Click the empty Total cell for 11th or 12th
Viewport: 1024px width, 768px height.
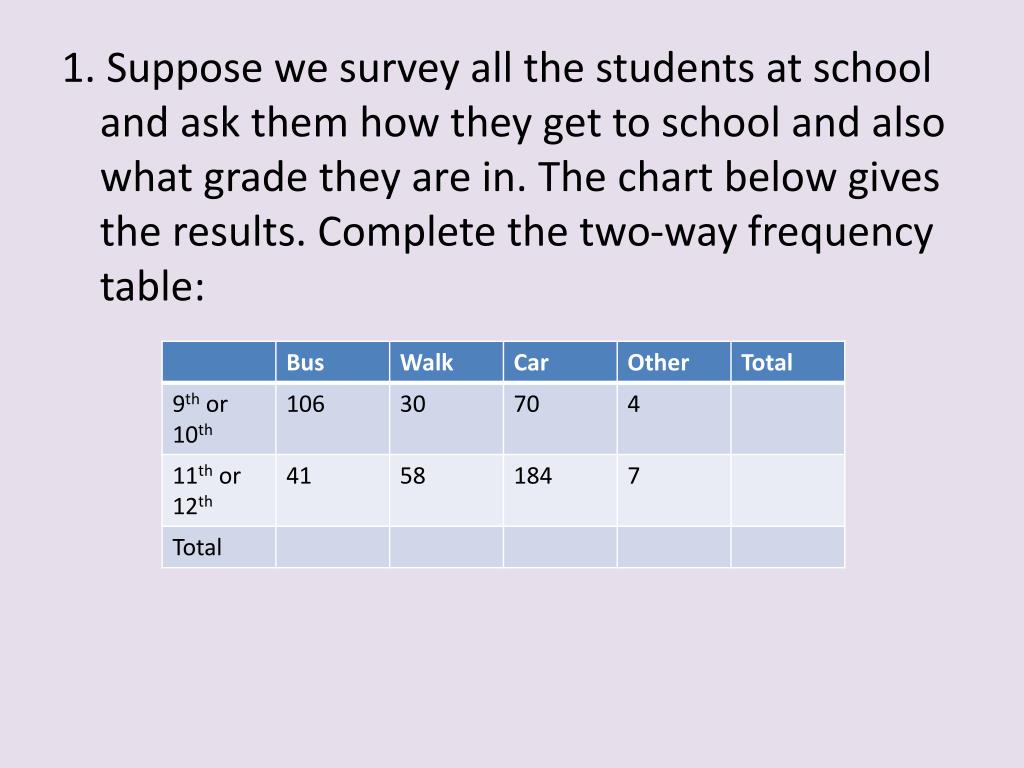787,490
